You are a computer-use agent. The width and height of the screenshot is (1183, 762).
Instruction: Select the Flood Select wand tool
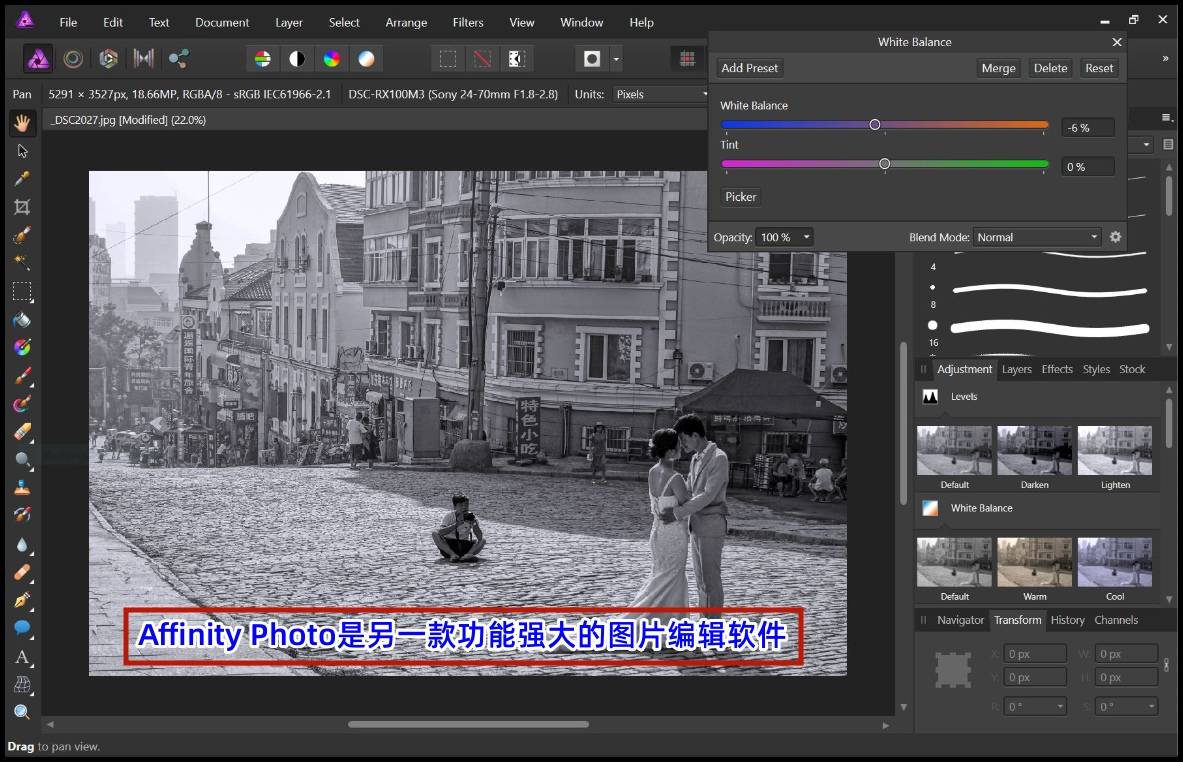tap(22, 263)
